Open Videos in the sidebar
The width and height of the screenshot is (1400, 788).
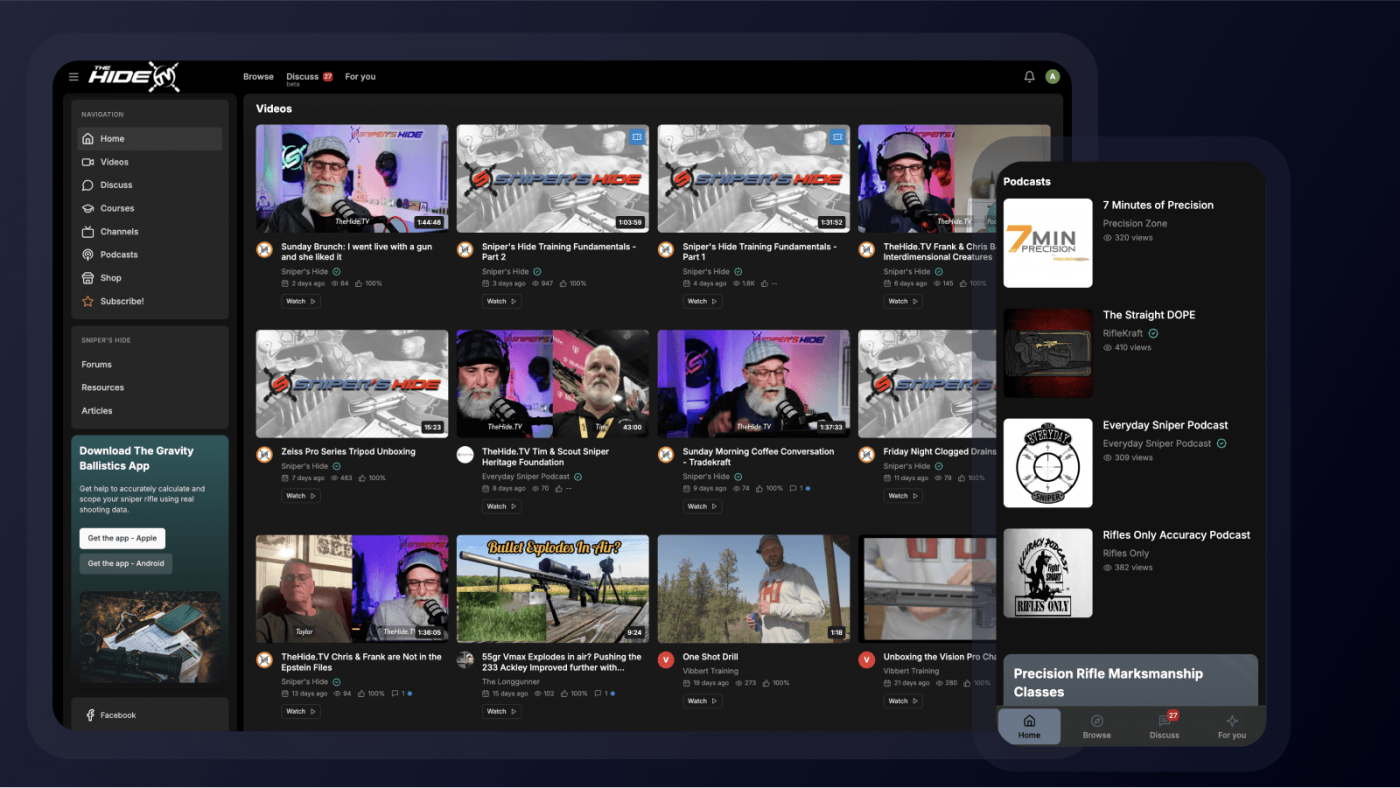point(150,162)
